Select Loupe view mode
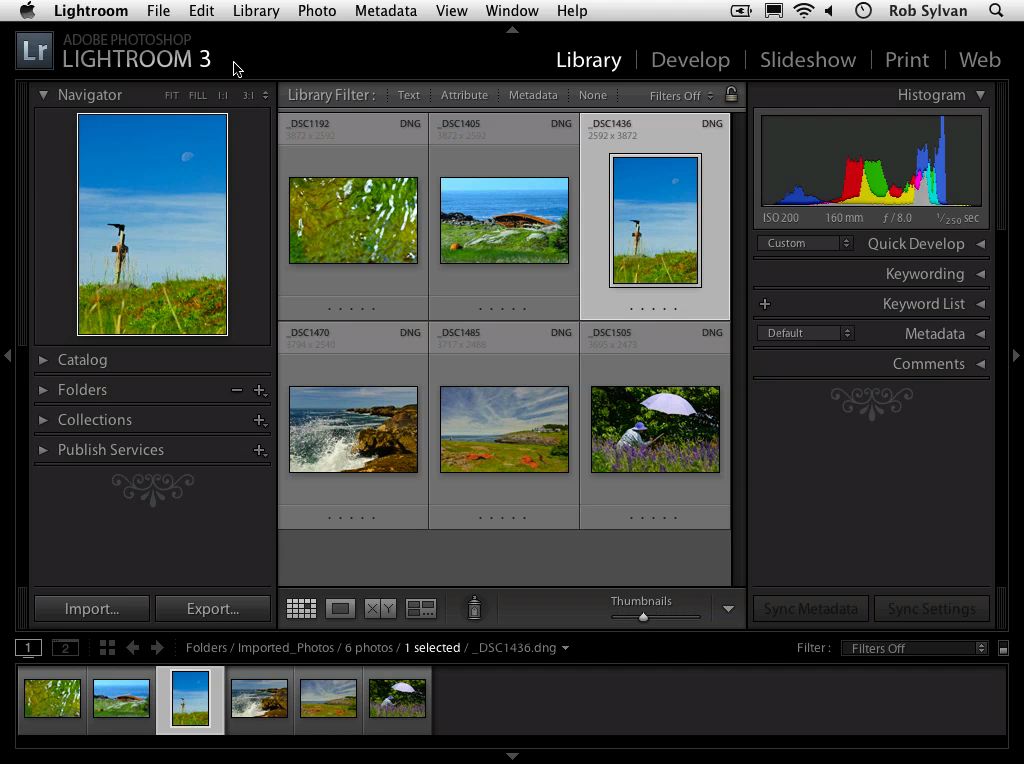This screenshot has width=1024, height=768. click(x=340, y=608)
